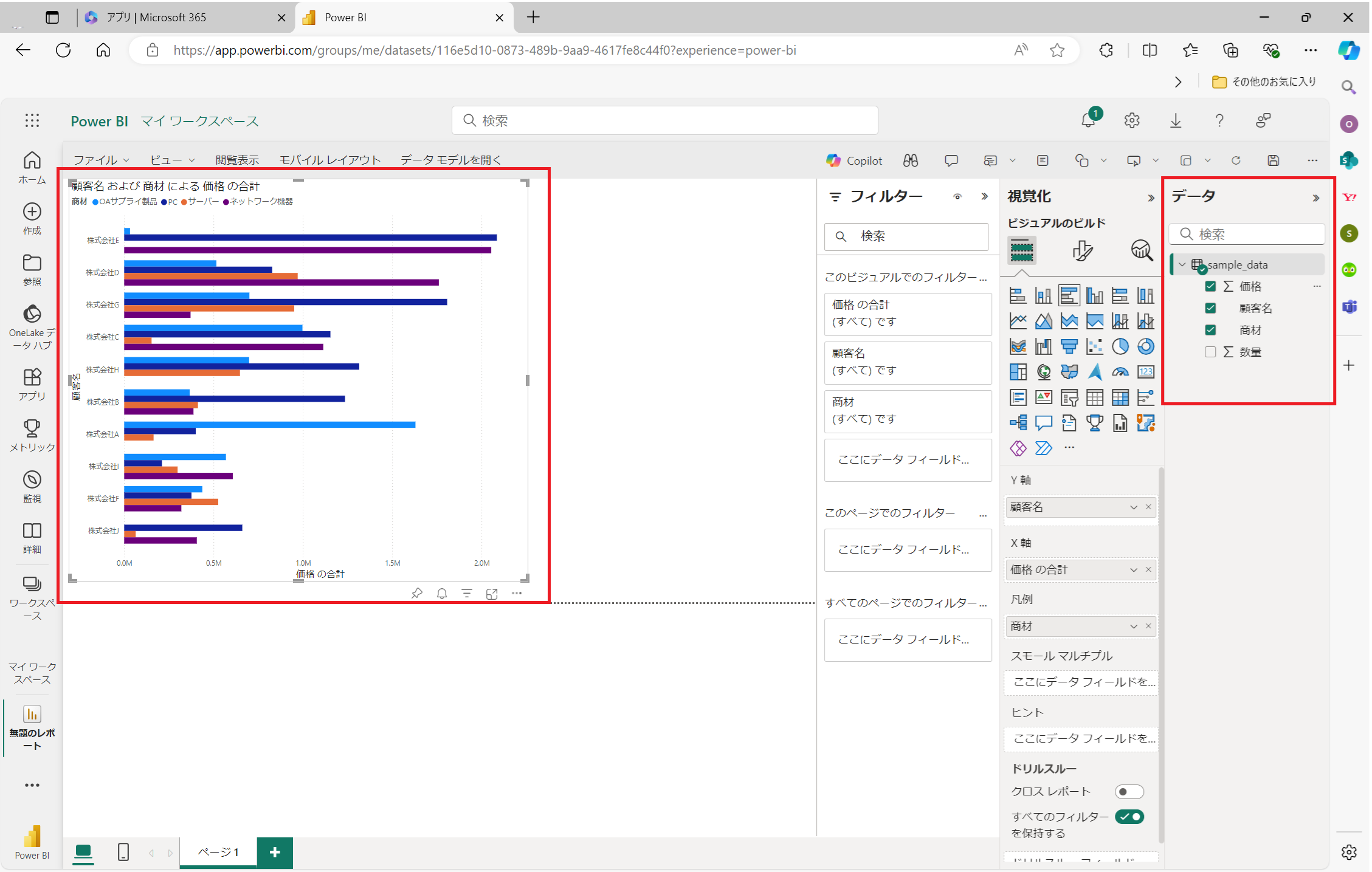This screenshot has height=872, width=1372.
Task: Pick the decomposition tree visual
Action: tap(1018, 423)
